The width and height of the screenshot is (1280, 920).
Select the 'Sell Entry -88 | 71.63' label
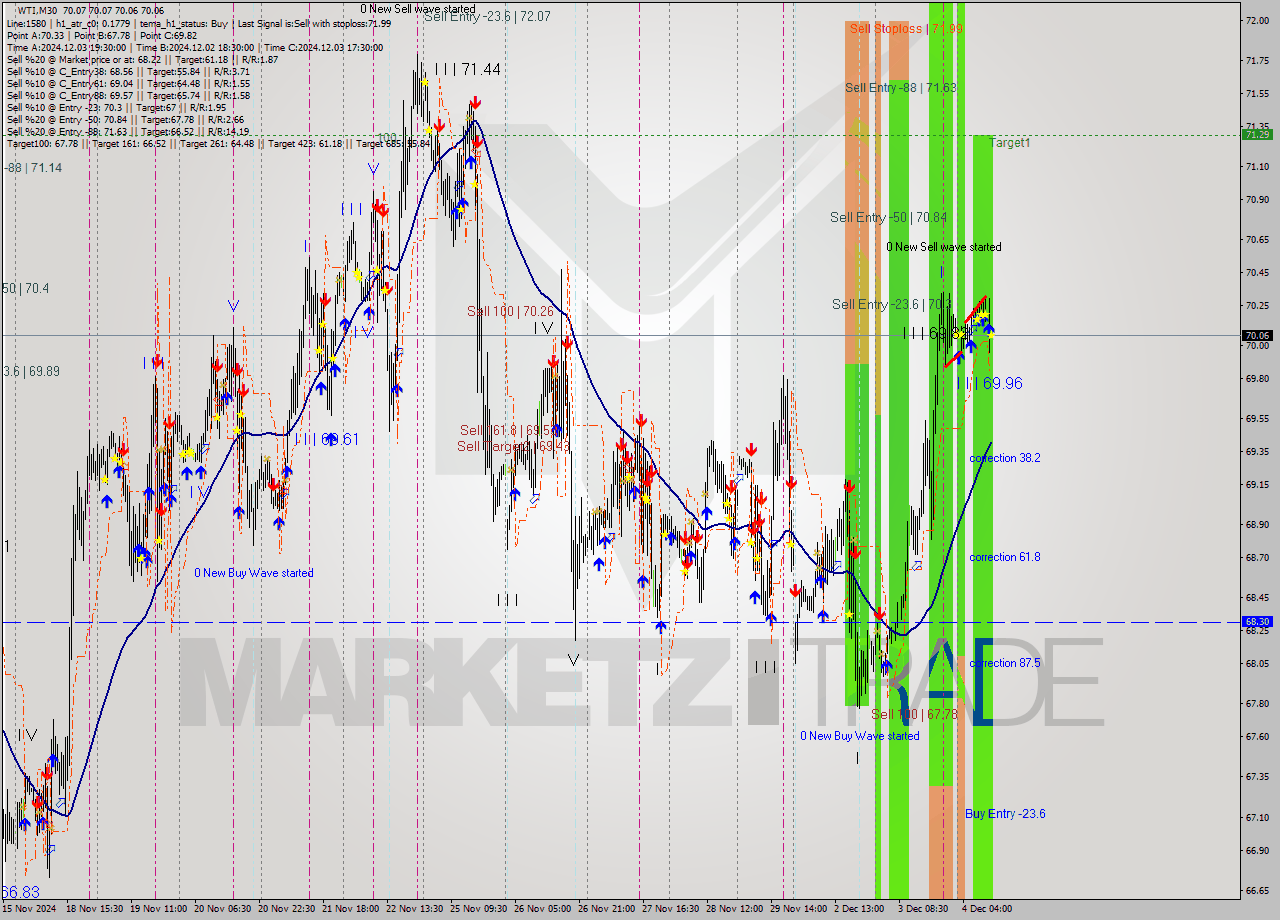coord(901,88)
